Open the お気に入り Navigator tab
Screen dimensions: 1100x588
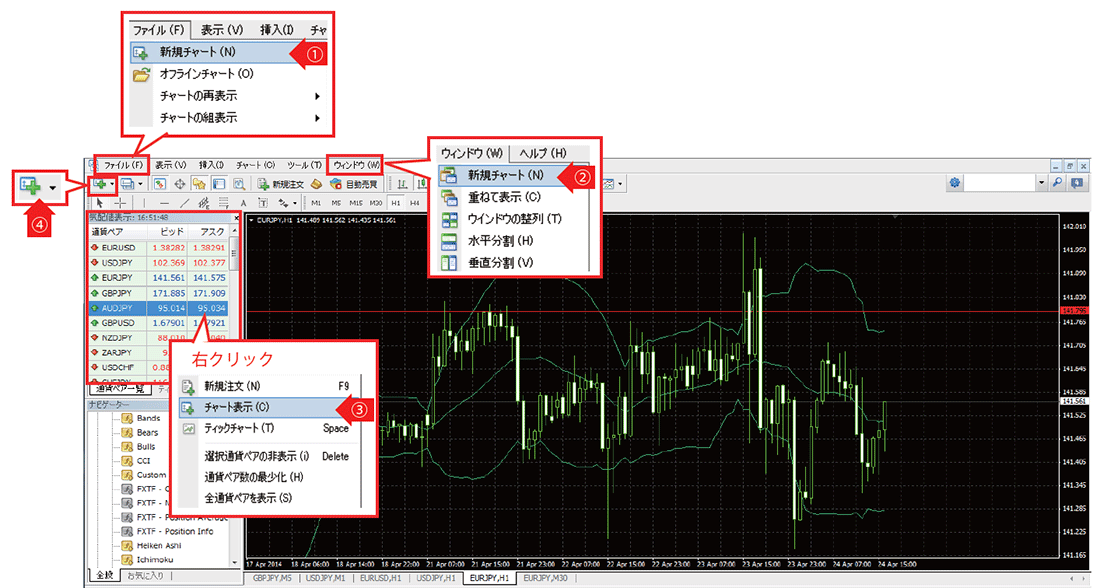[x=145, y=575]
